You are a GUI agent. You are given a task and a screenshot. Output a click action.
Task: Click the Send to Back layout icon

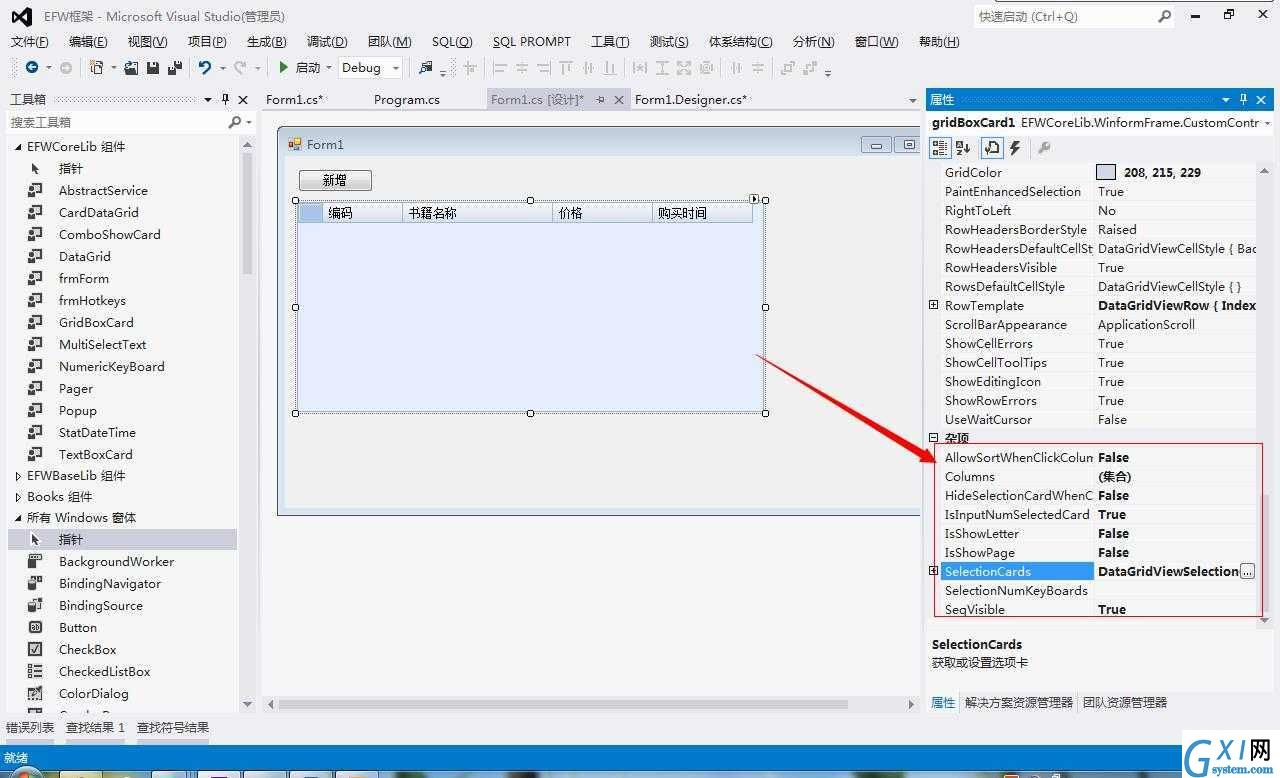808,68
